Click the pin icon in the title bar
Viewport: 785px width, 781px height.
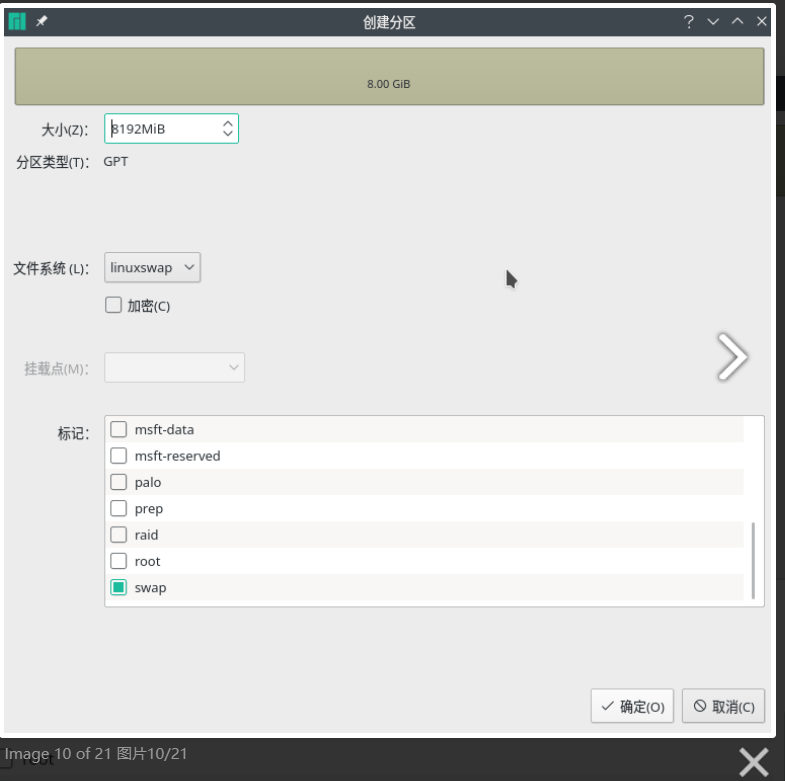(42, 22)
